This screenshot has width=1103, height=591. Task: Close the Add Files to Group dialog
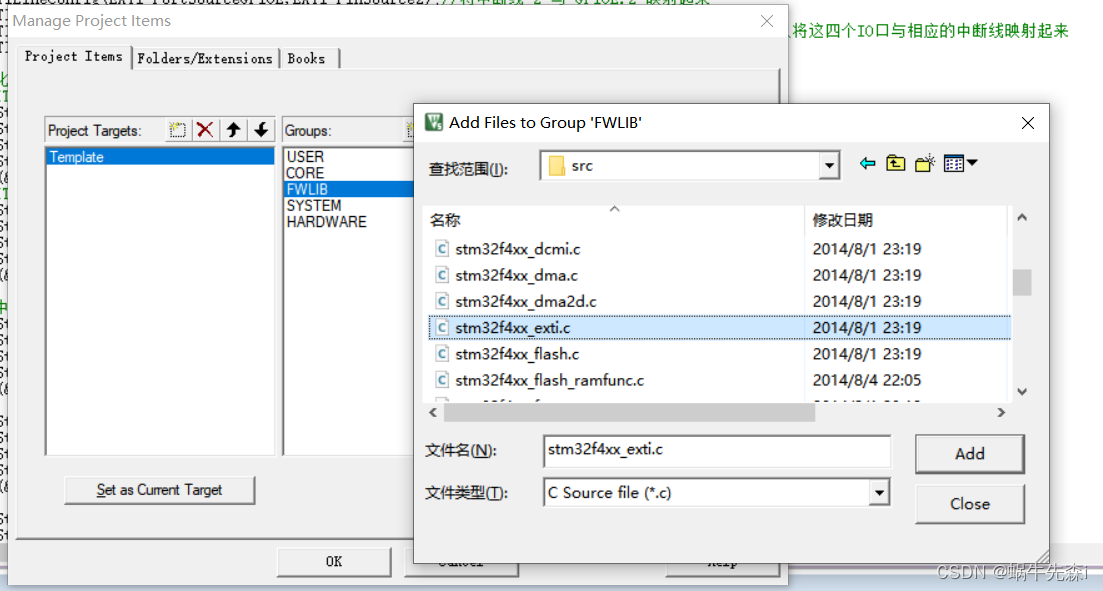click(1028, 123)
